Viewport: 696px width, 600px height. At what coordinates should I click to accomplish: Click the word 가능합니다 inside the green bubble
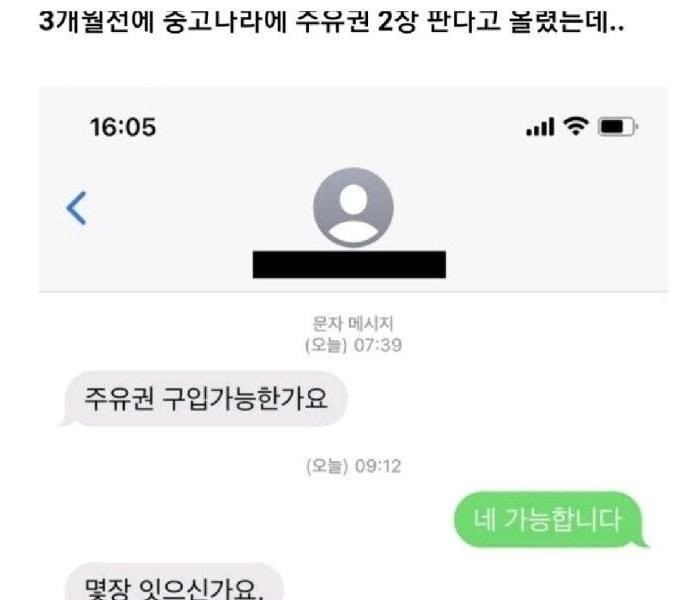(x=563, y=520)
